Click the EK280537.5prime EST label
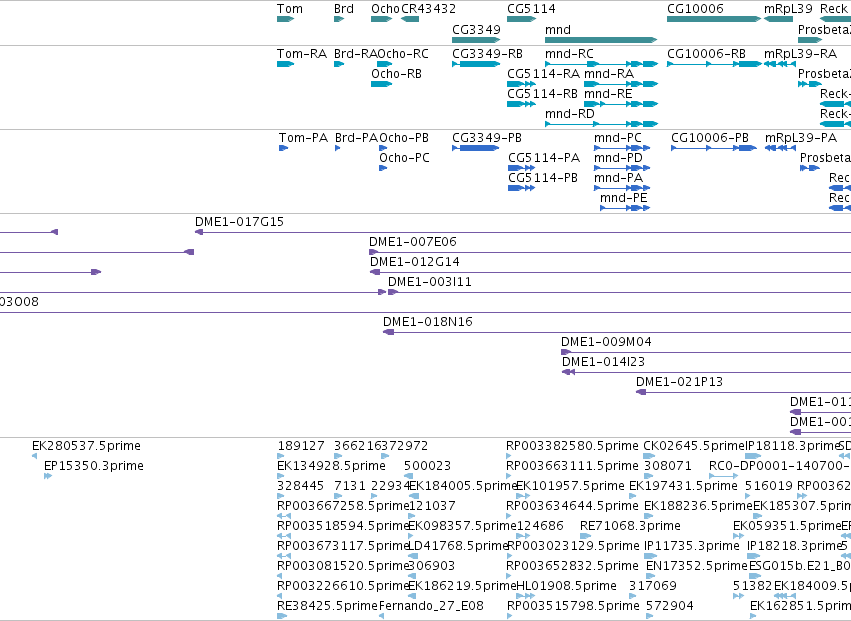 [x=86, y=446]
